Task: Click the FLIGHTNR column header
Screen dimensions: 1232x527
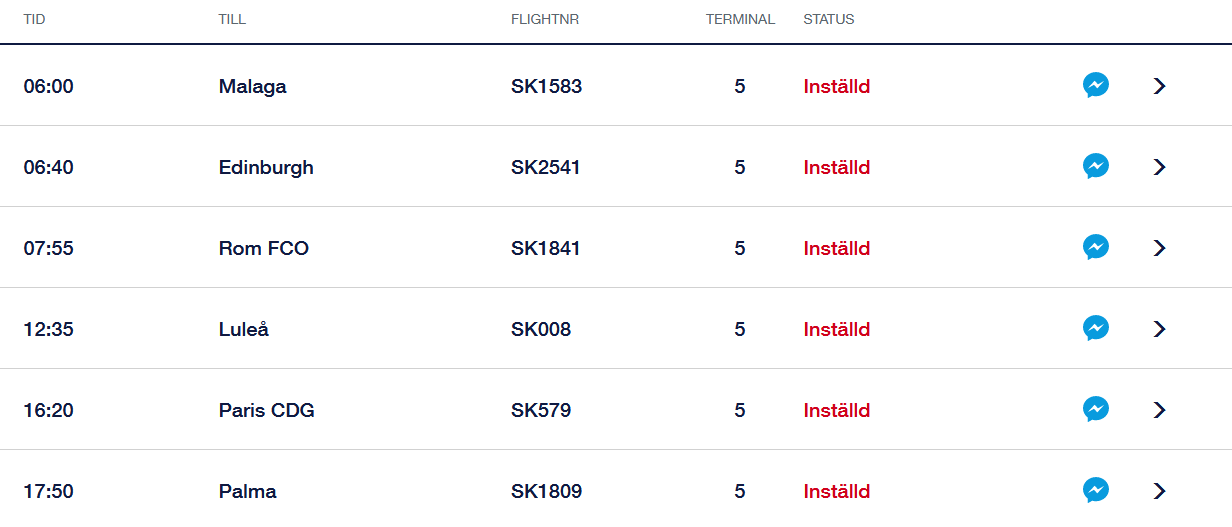Action: (x=545, y=19)
